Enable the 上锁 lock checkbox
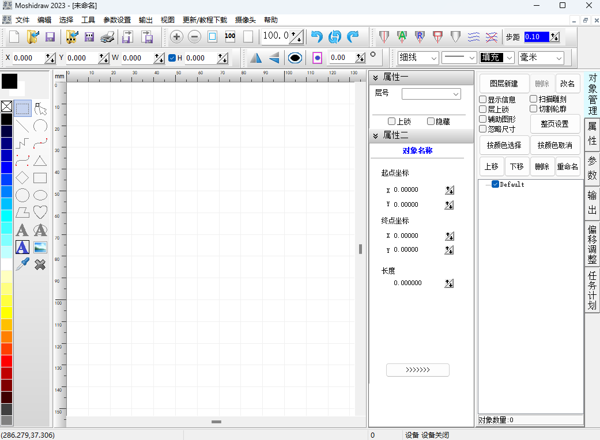 (392, 122)
